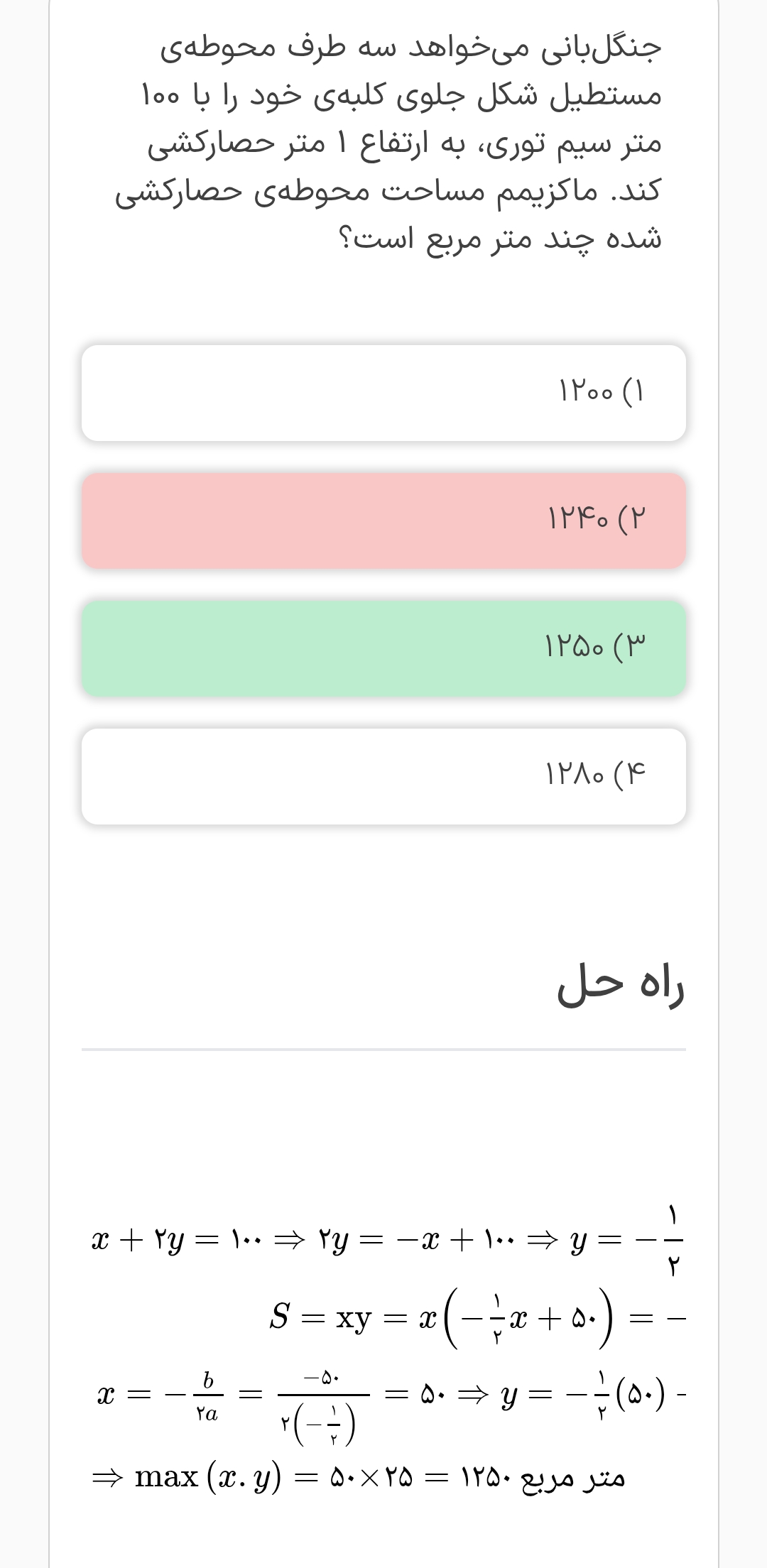The image size is (767, 1568).
Task: Click the divider line below 'راه حل'
Action: [x=383, y=1049]
